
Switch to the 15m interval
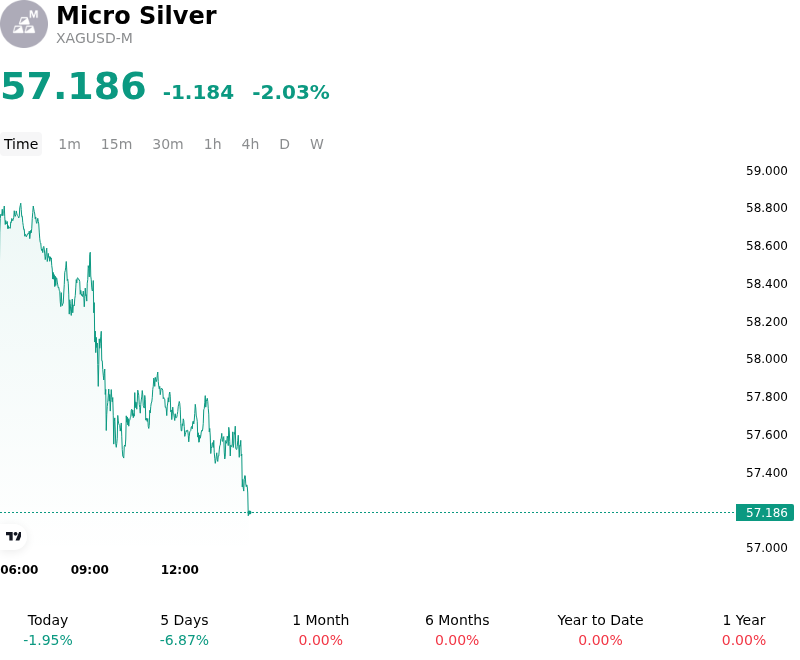(116, 144)
